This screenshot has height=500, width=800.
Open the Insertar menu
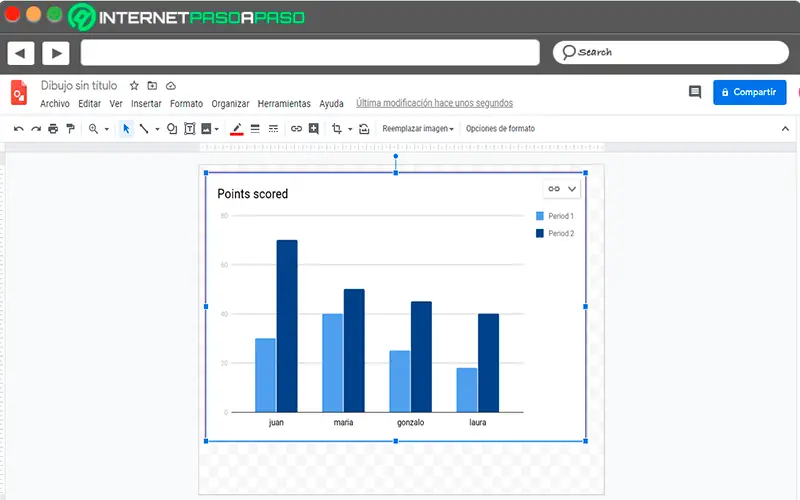coord(146,104)
